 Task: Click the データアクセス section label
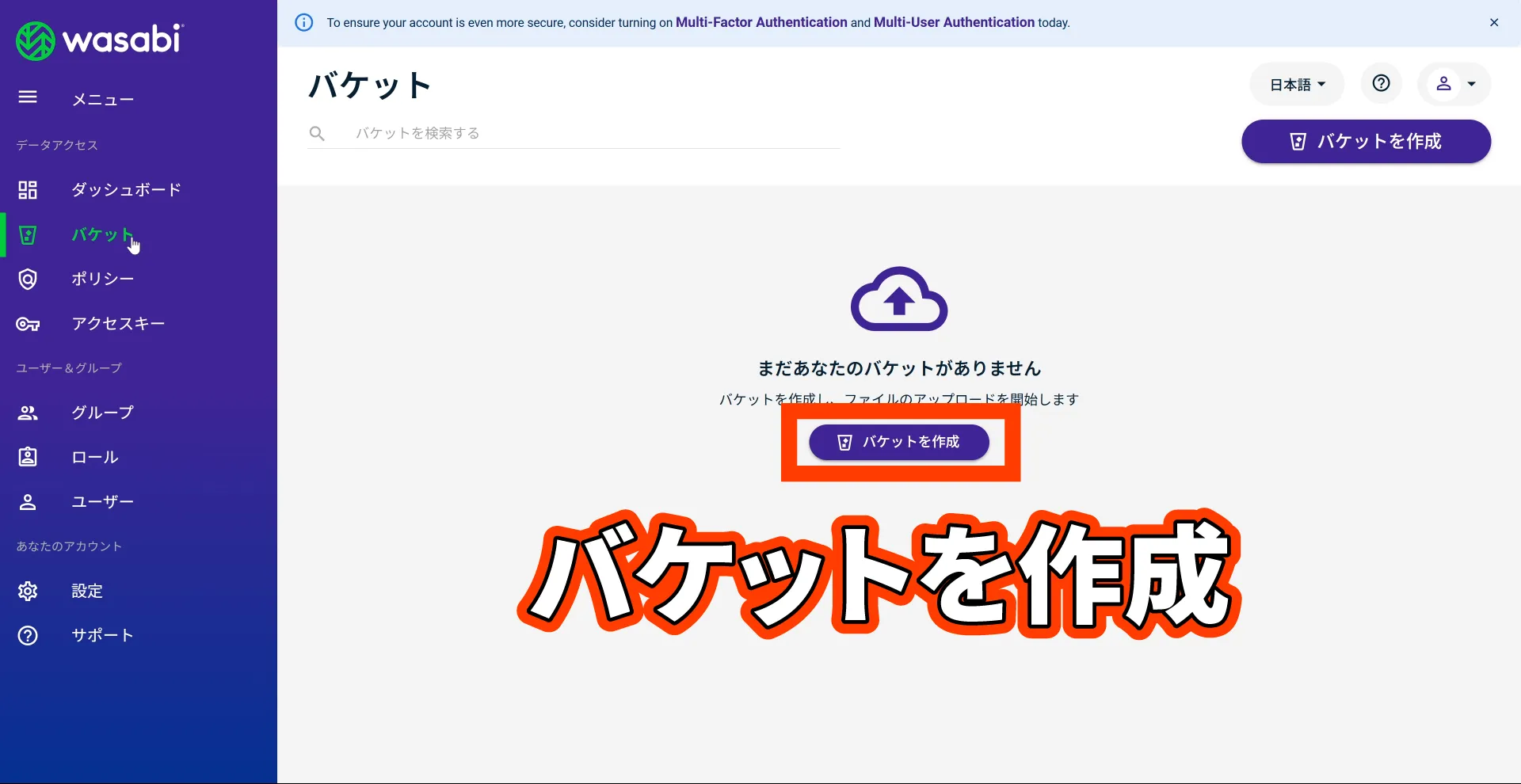[x=57, y=145]
